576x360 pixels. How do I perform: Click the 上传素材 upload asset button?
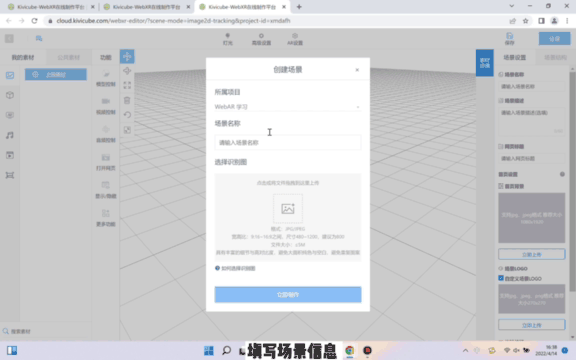[x=56, y=75]
